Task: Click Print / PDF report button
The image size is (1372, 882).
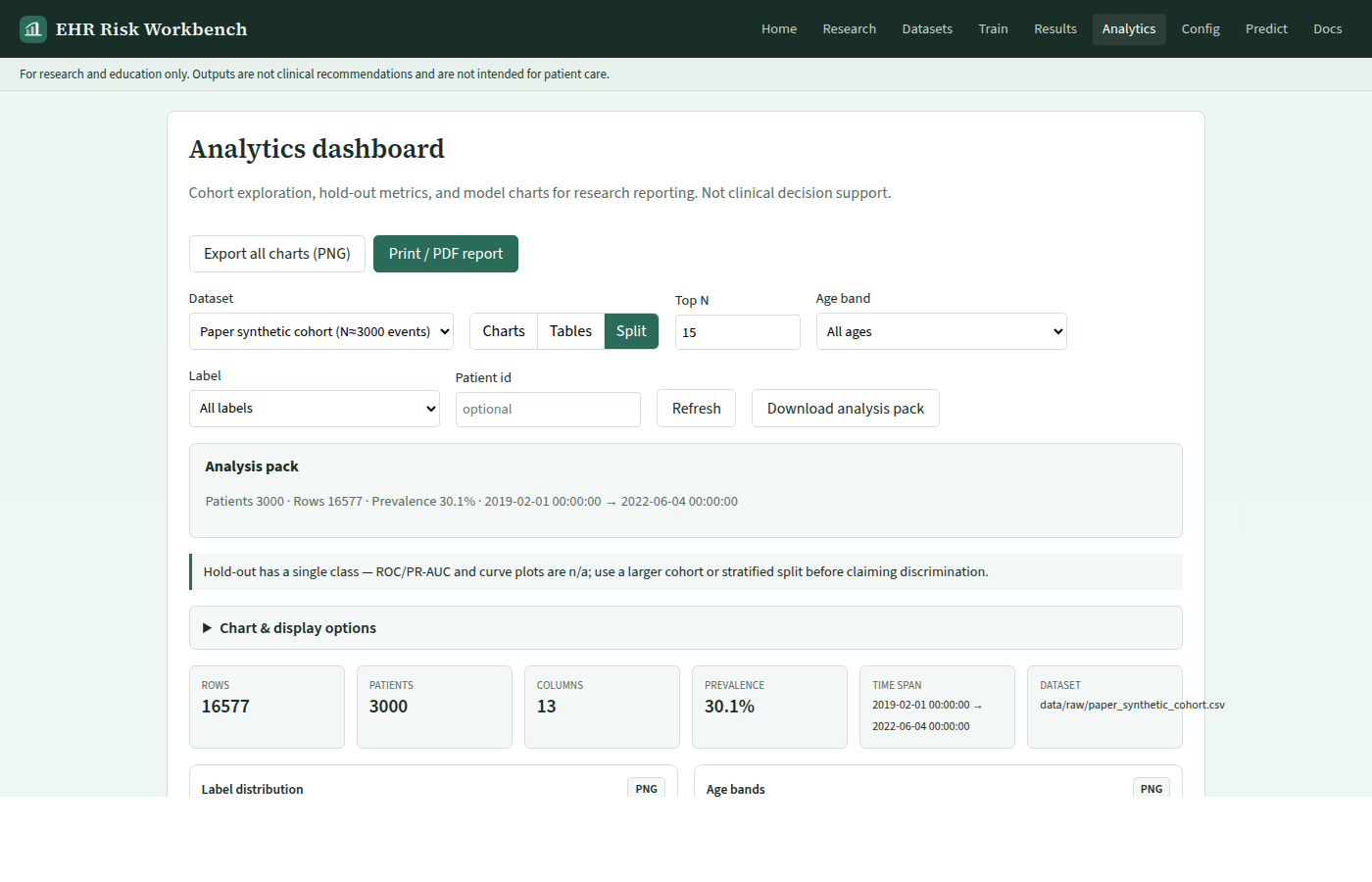Action: pyautogui.click(x=446, y=254)
